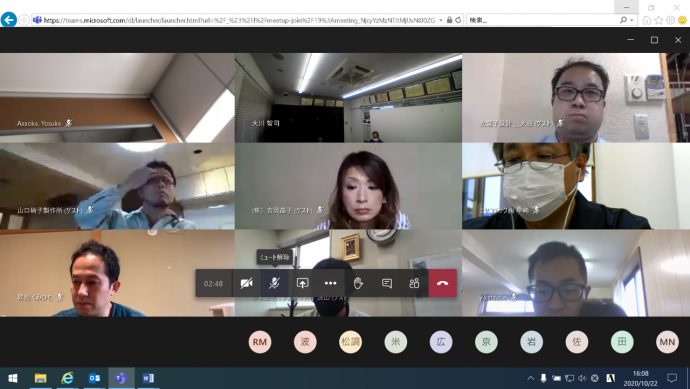Click the browser search input field
This screenshot has height=389, width=690.
click(543, 20)
